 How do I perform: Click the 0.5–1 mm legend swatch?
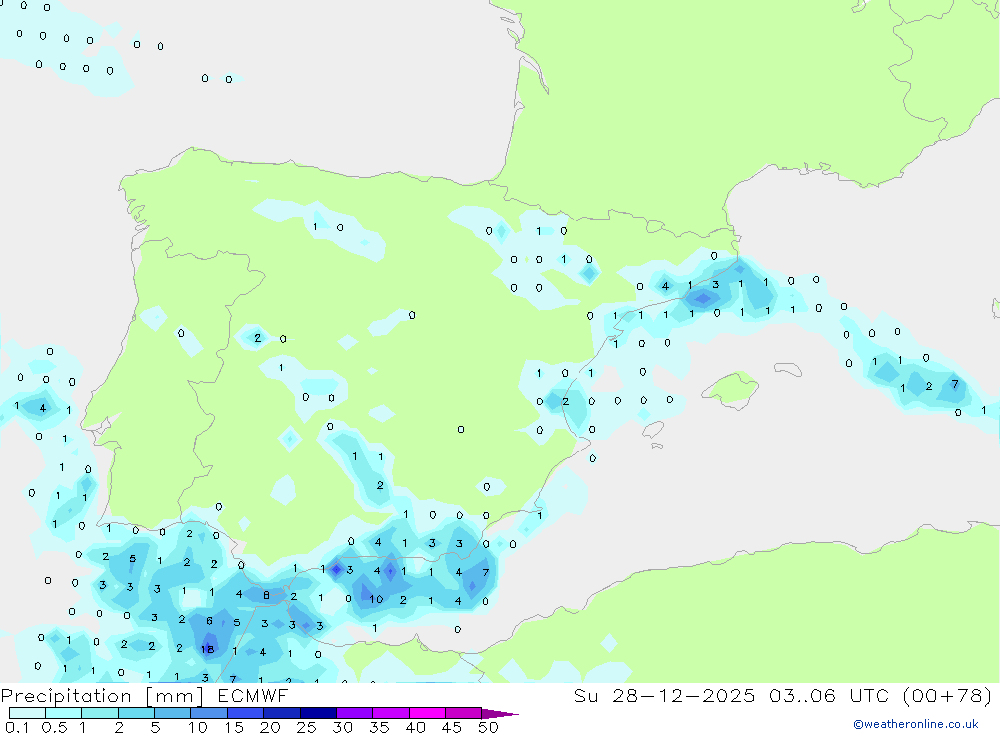click(63, 713)
